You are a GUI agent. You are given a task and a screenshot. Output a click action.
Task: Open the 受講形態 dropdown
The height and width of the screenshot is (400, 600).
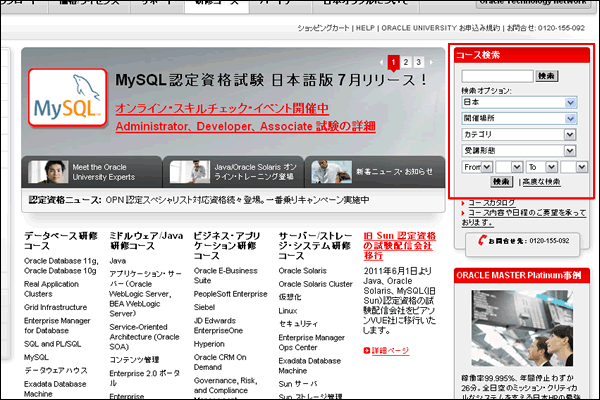(518, 150)
